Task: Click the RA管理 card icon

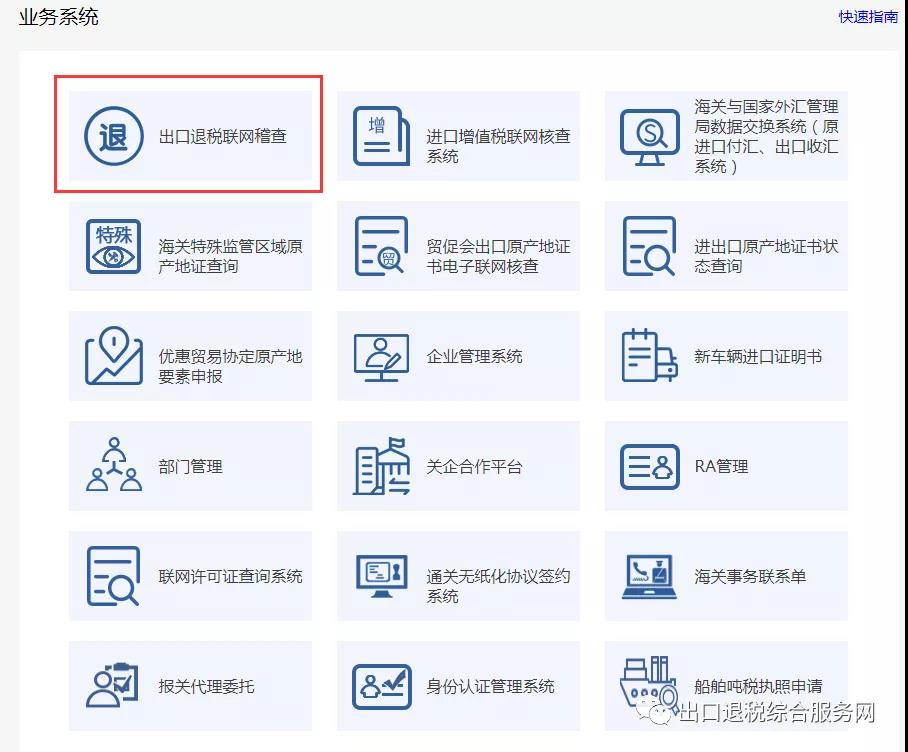Action: (x=649, y=466)
